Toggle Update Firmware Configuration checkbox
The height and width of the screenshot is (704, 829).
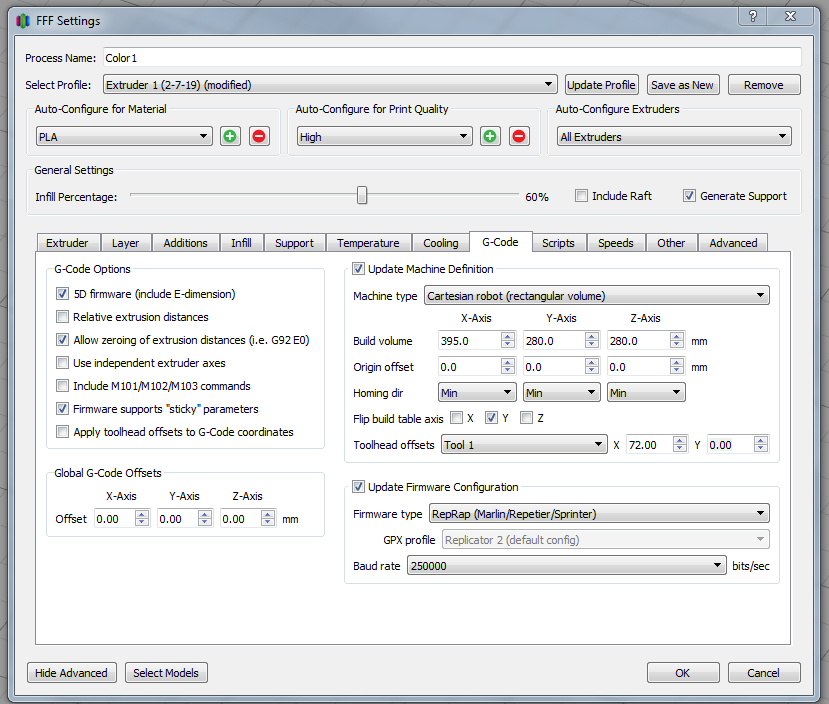click(x=358, y=486)
